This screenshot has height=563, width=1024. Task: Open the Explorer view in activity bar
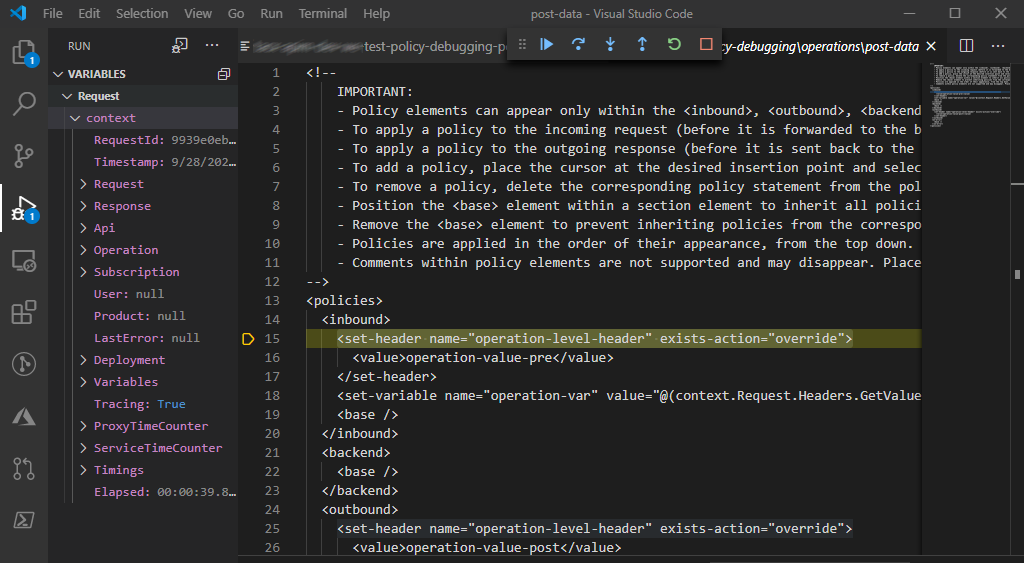pos(24,52)
